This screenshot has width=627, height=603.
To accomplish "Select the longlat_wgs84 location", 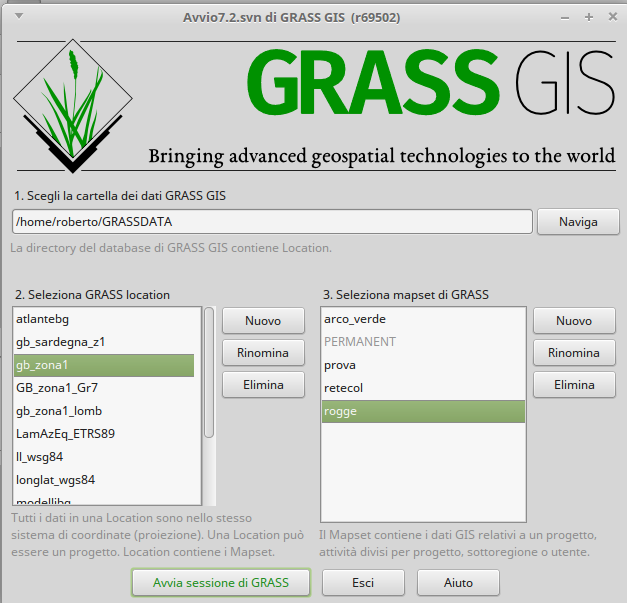I will pos(104,480).
